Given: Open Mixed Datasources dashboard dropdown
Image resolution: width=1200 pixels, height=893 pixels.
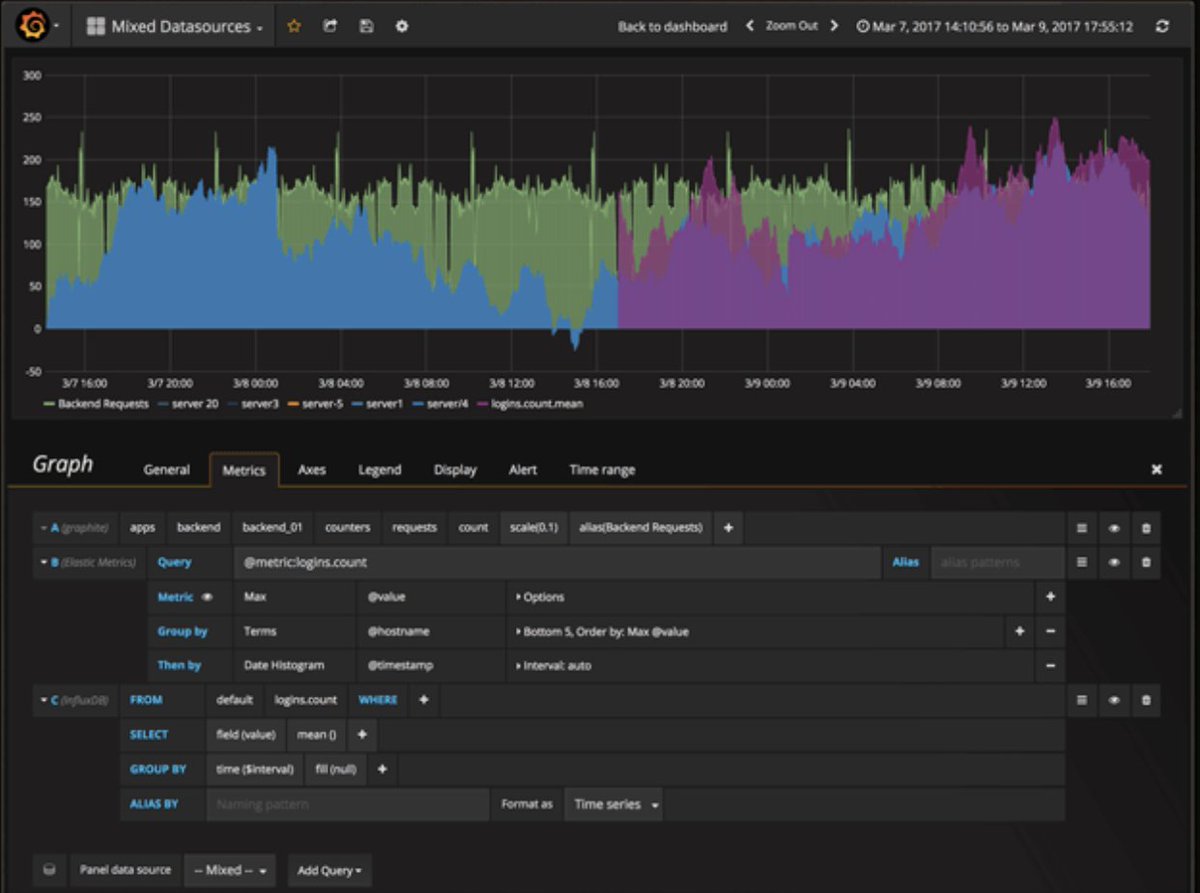Looking at the screenshot, I should (174, 27).
